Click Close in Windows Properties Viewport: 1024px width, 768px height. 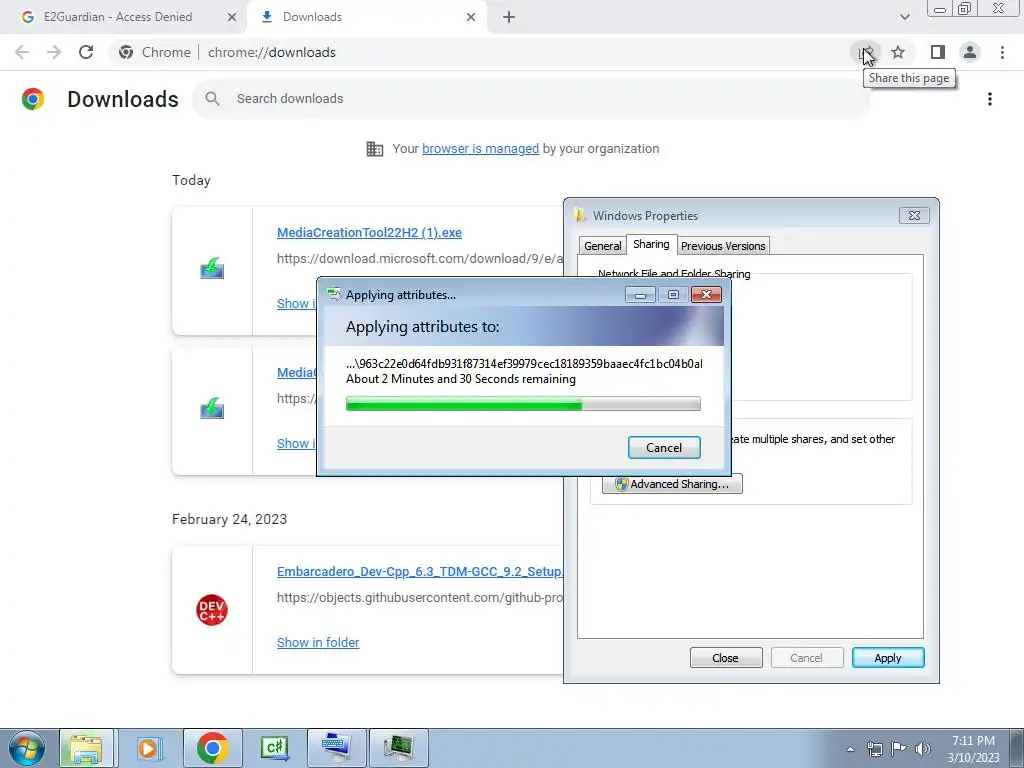click(x=726, y=658)
